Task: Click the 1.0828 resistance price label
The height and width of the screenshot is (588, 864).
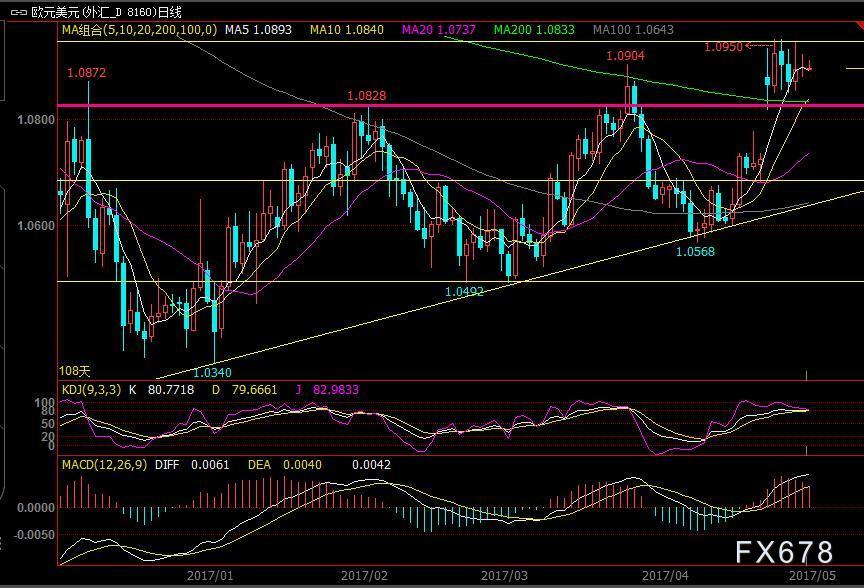Action: click(366, 96)
